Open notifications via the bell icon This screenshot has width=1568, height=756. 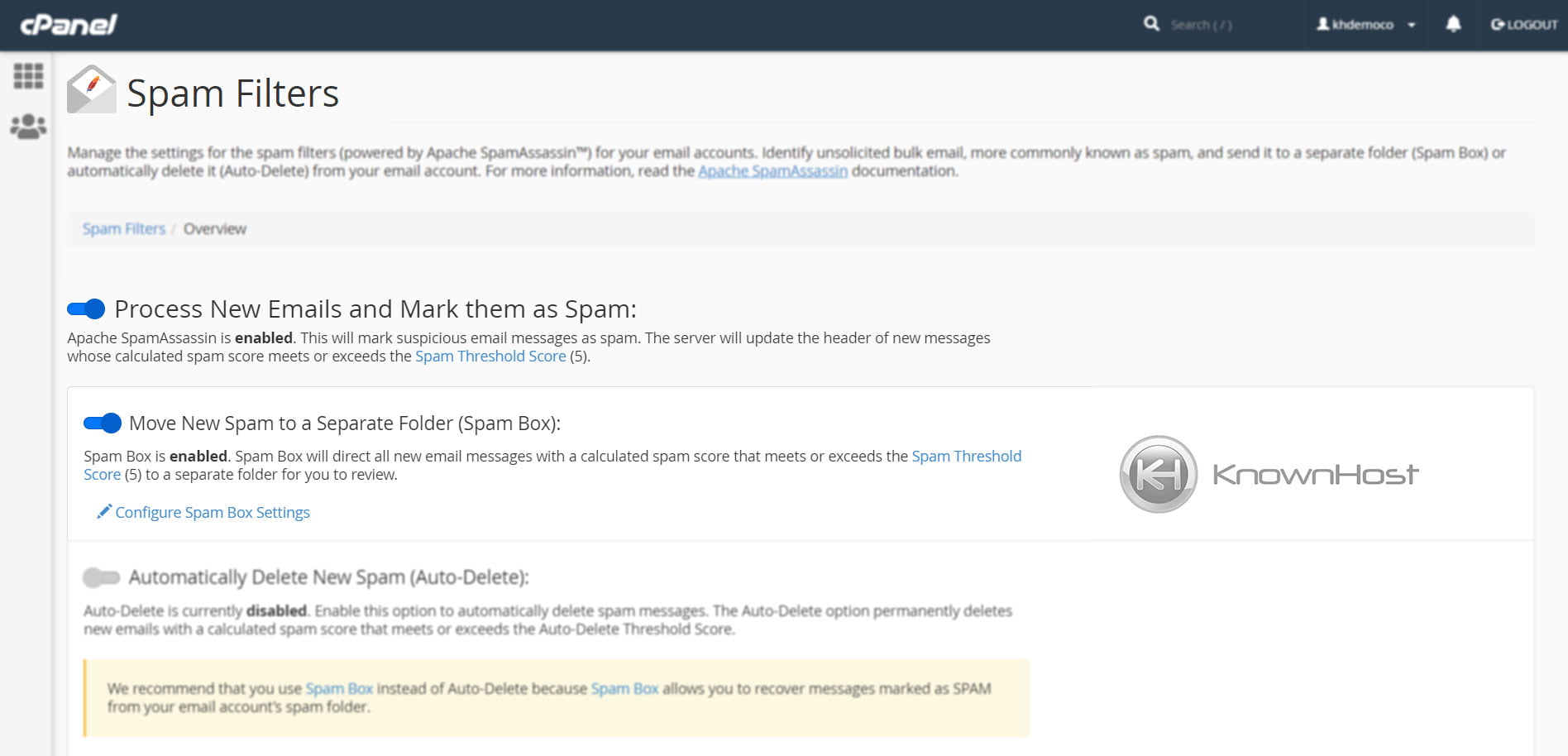(x=1452, y=24)
